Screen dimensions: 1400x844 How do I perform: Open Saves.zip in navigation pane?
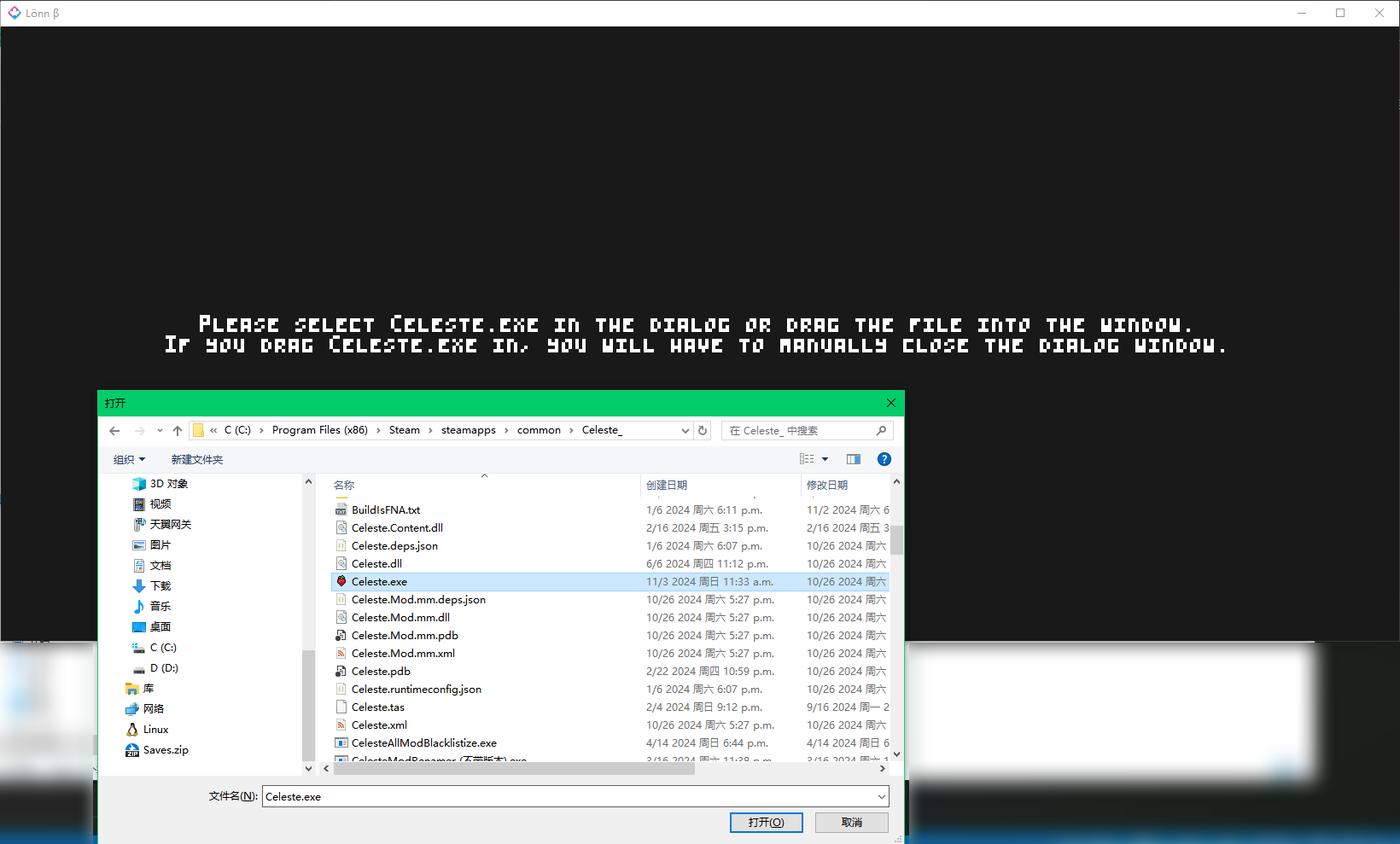[x=157, y=750]
